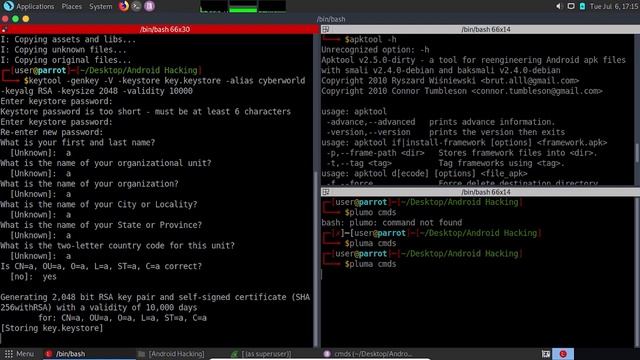Click the '$apktool -h' command text

coord(370,40)
